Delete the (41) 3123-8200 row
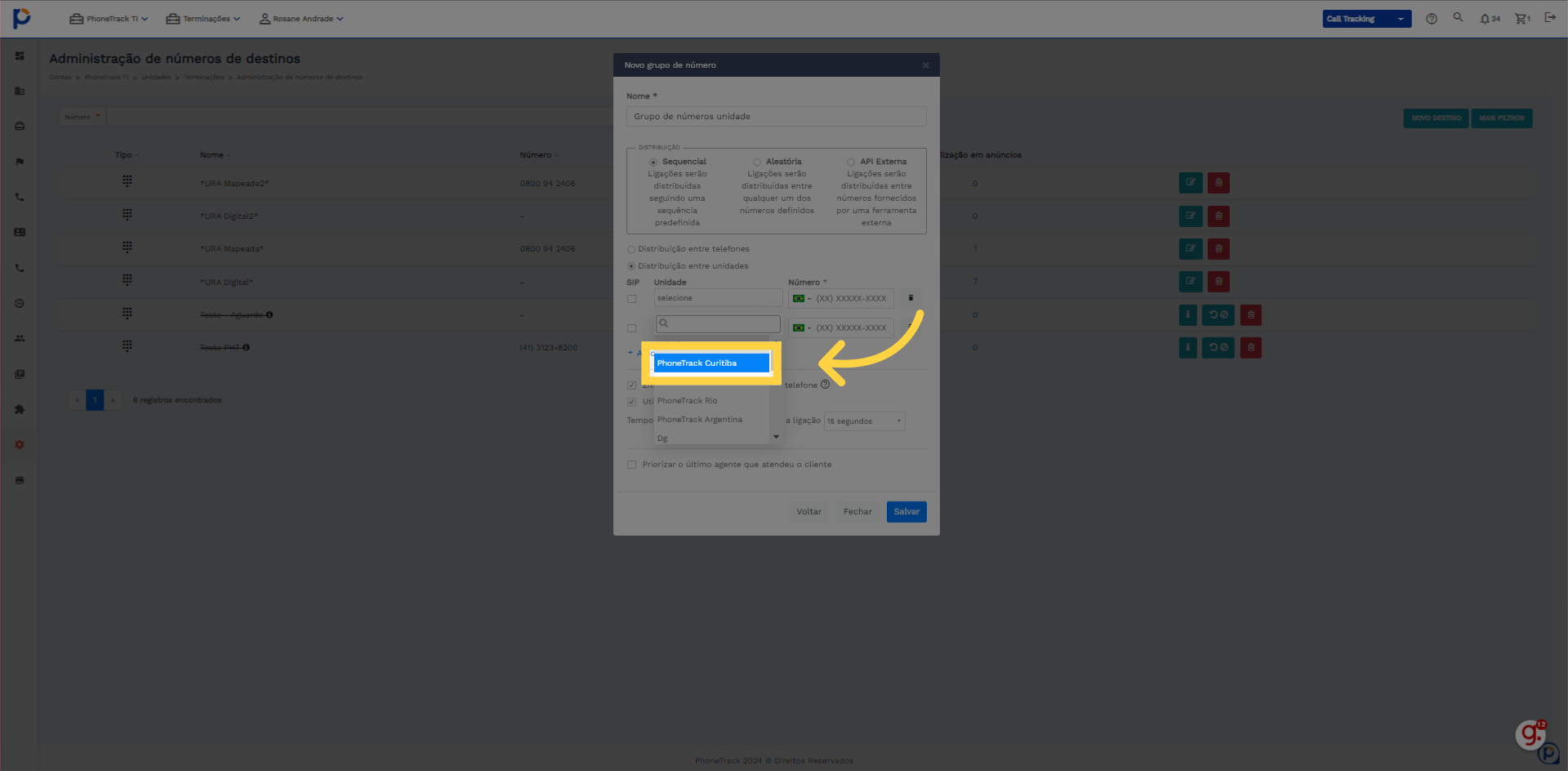Screen dimensions: 1568x771 point(1250,348)
